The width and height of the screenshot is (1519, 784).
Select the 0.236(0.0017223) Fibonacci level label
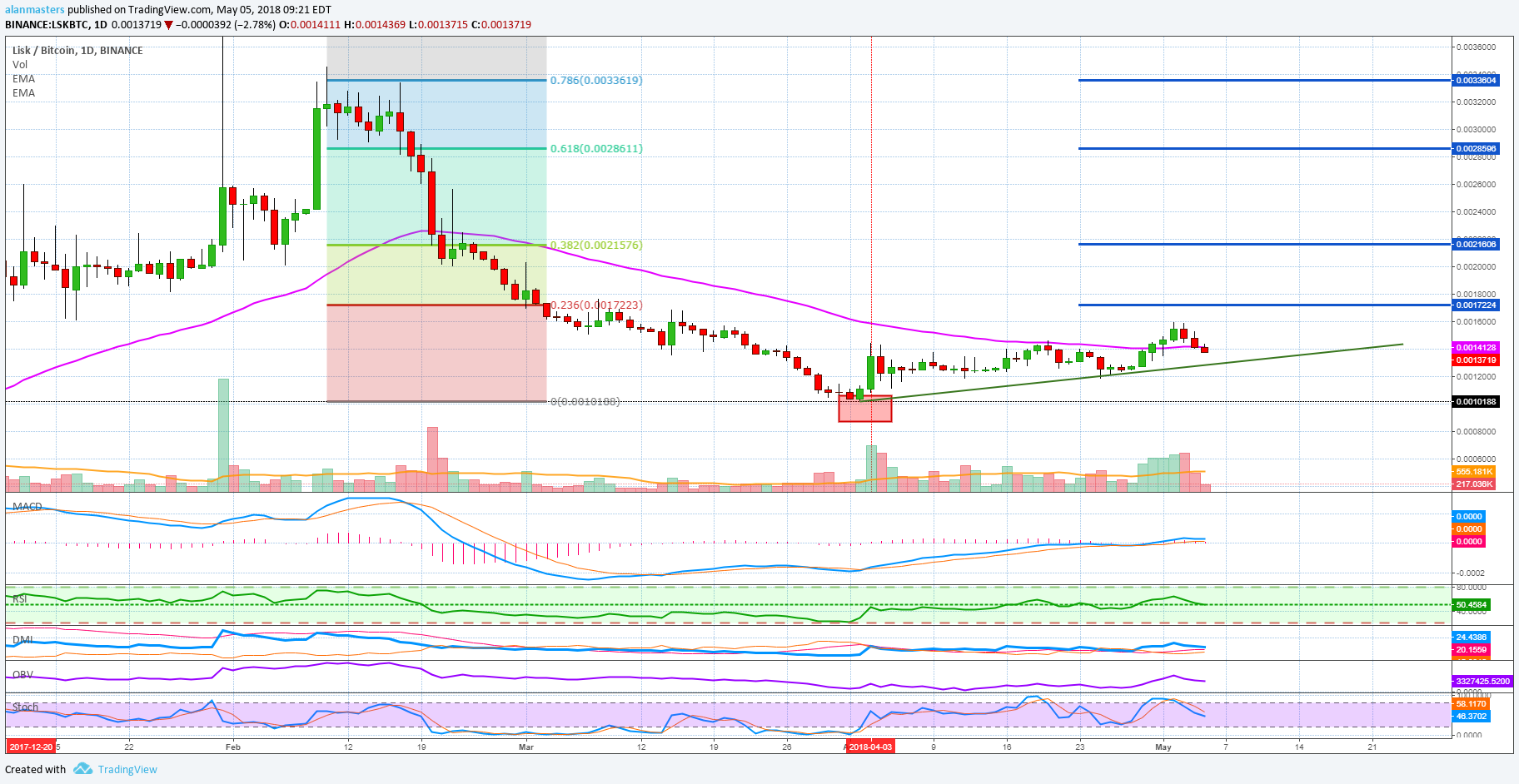pos(596,305)
